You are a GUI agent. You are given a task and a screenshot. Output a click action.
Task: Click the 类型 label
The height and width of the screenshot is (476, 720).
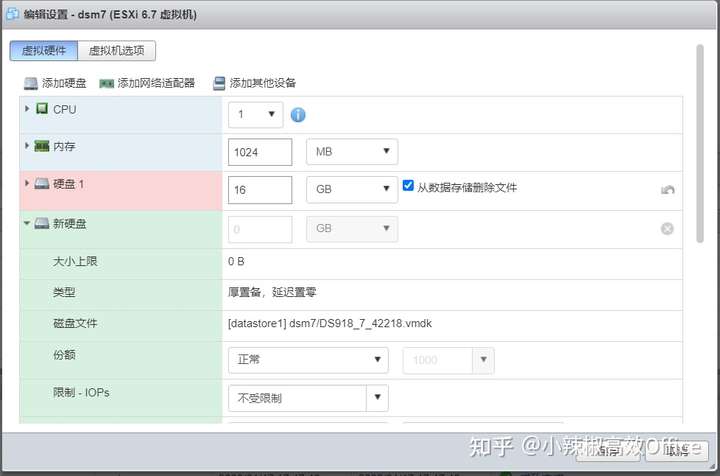[64, 292]
